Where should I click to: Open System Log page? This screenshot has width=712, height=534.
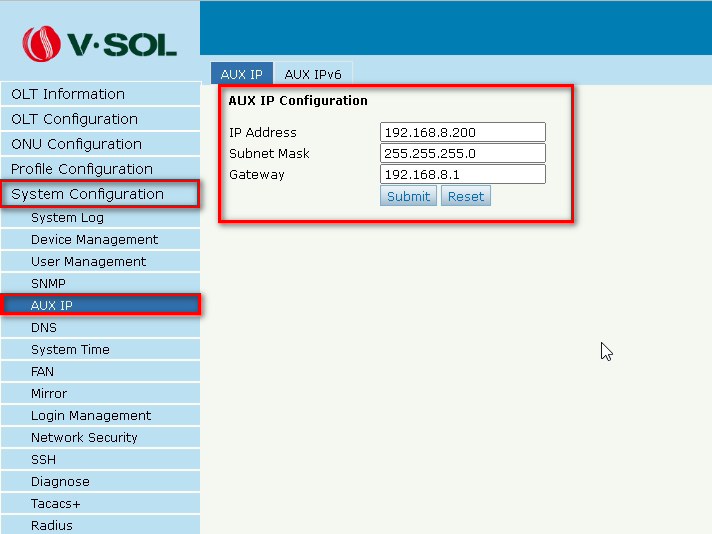[67, 217]
